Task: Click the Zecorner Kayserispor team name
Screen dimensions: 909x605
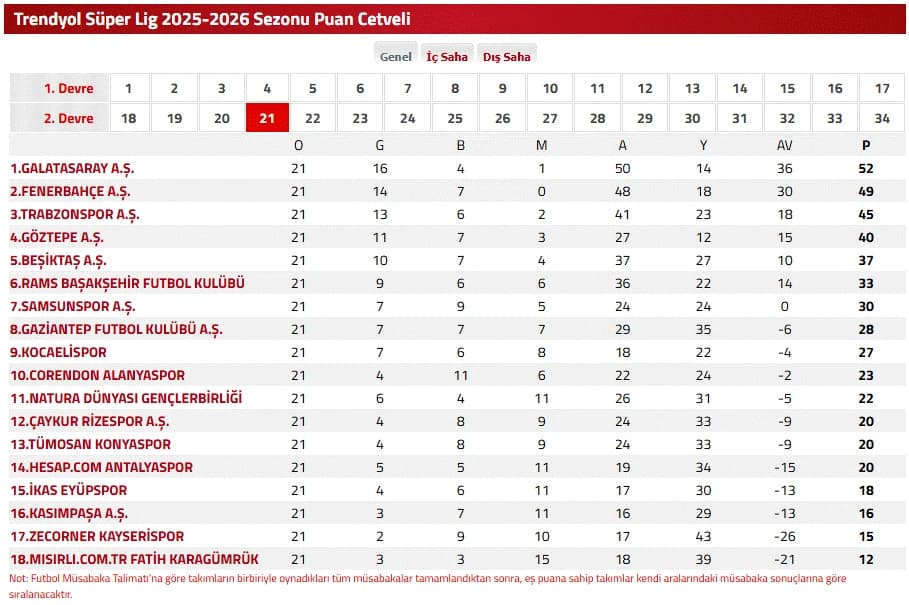Action: 97,536
